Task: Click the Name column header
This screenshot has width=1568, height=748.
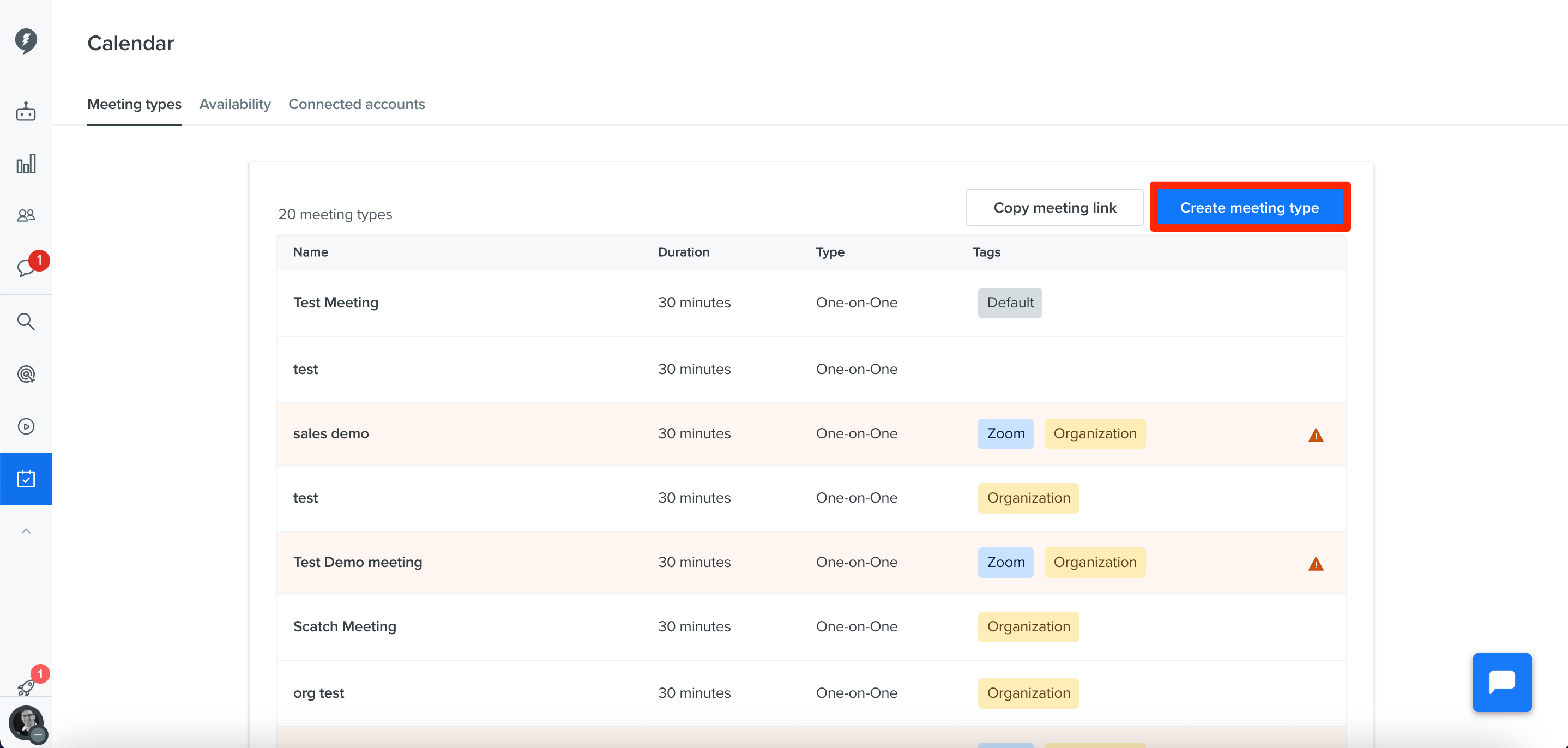Action: pos(310,252)
